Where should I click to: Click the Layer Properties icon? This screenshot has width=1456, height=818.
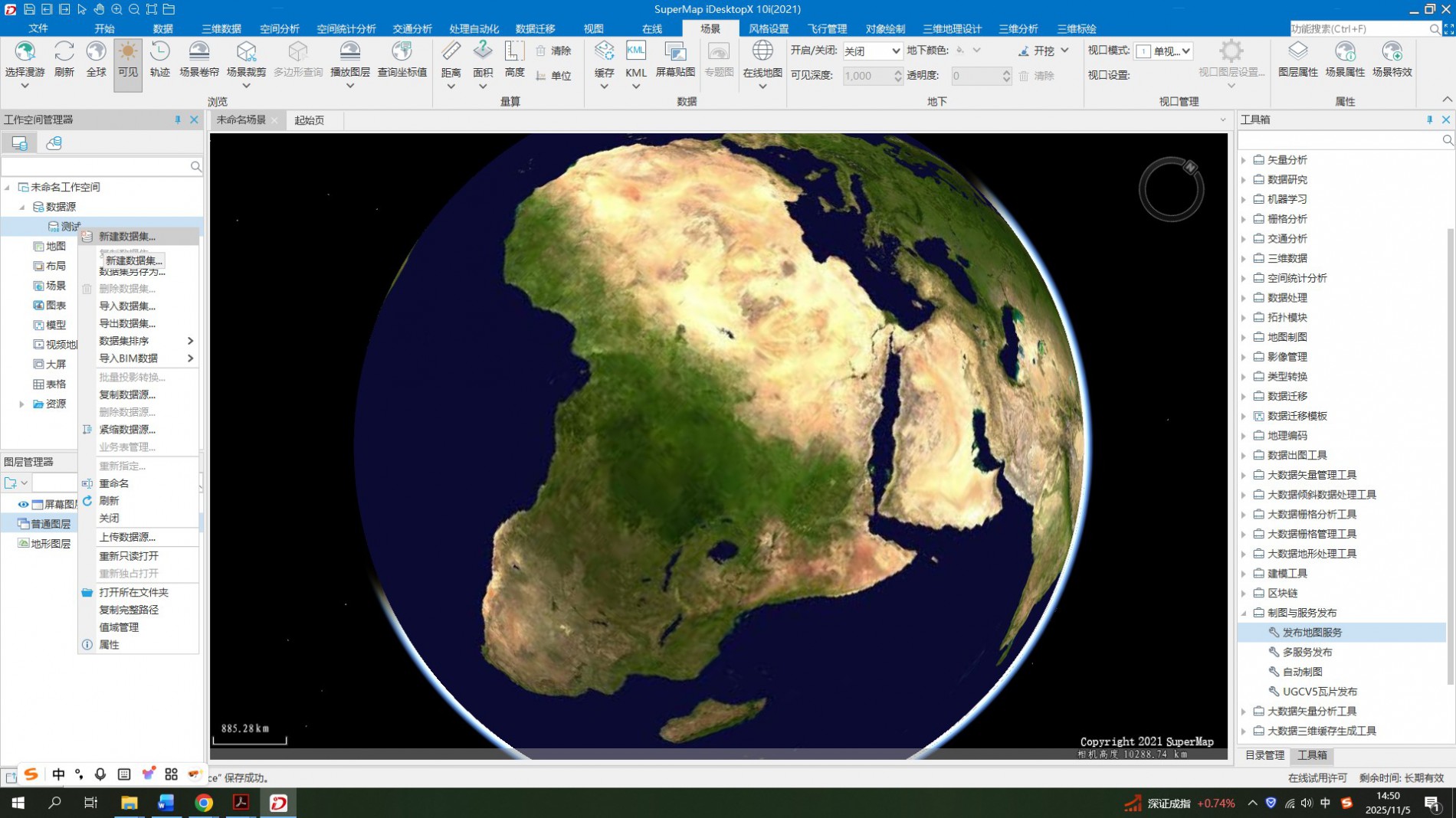point(1297,52)
